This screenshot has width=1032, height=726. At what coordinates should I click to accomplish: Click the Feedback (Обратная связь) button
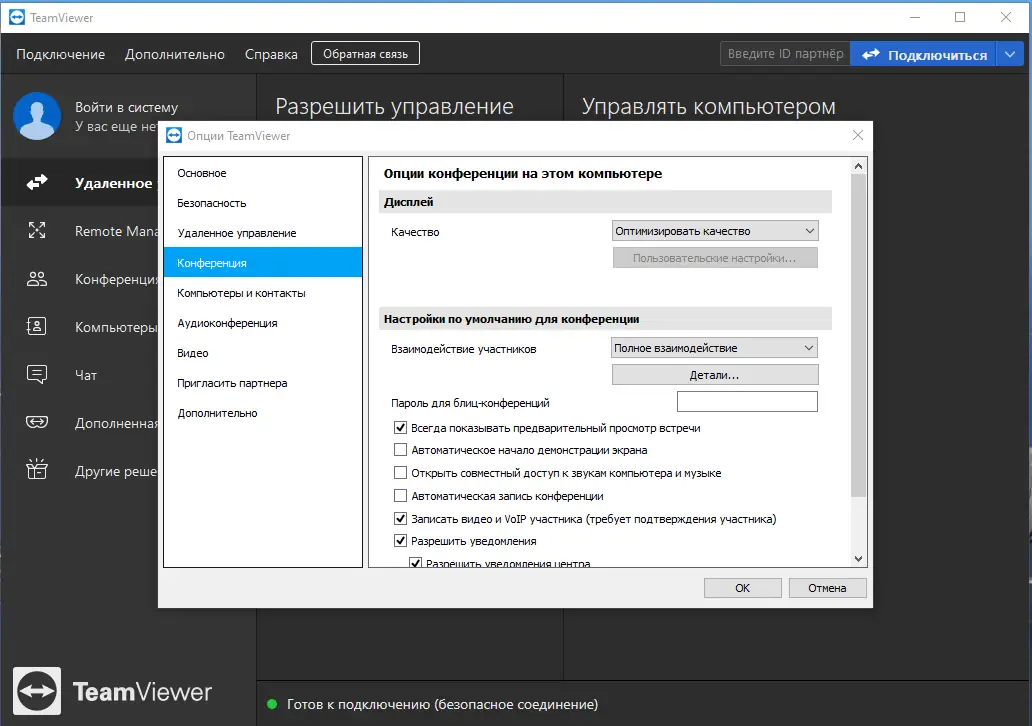365,54
